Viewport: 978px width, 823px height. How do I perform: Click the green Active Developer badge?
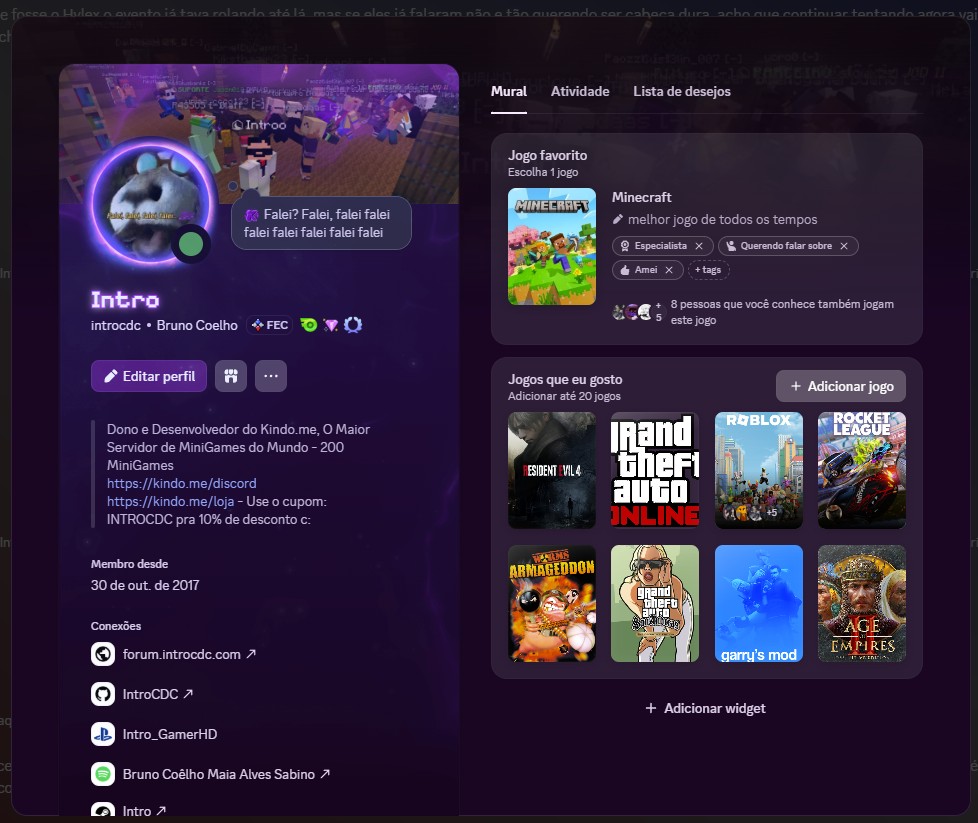(310, 325)
